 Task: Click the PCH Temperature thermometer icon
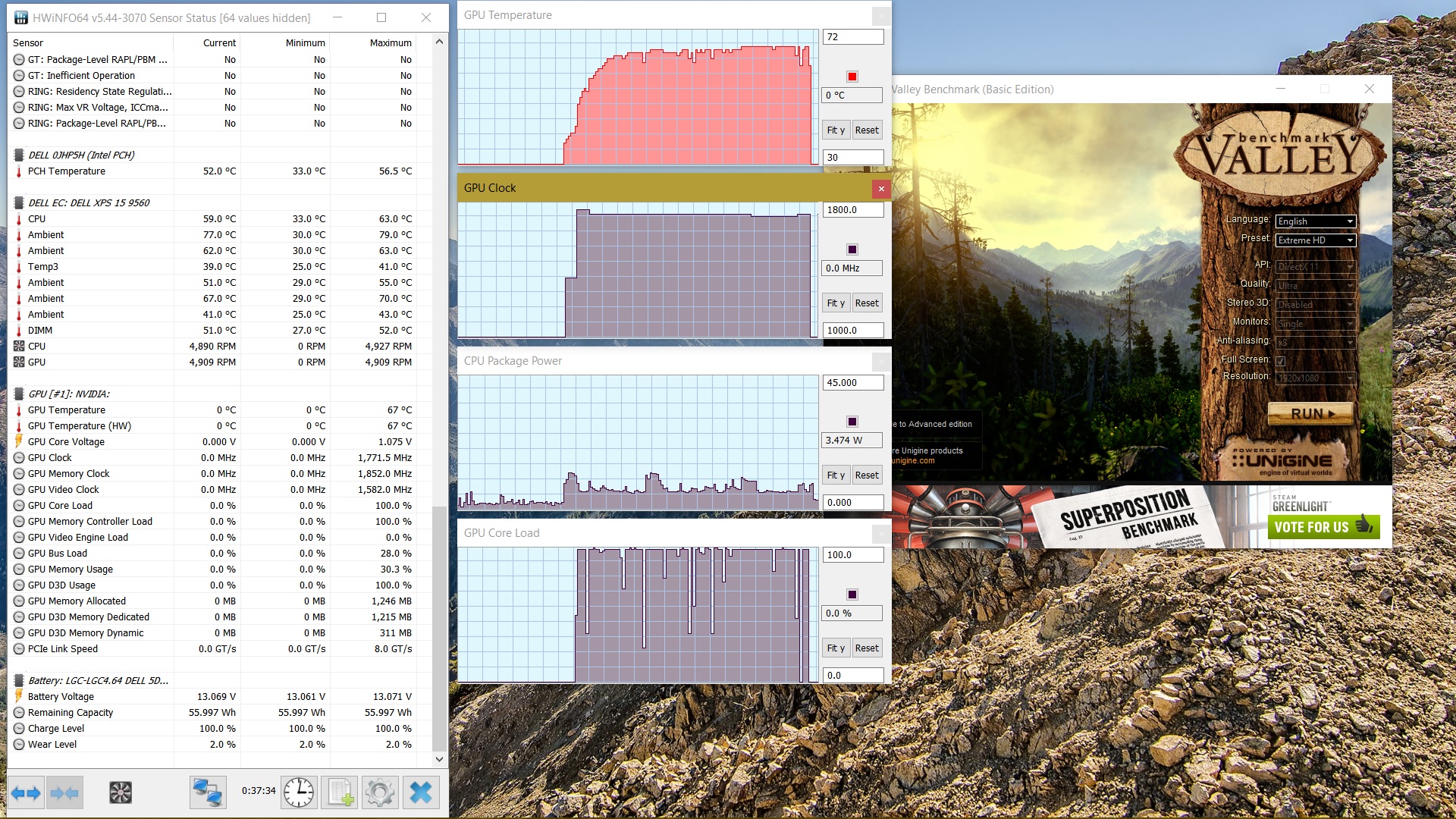(x=19, y=171)
